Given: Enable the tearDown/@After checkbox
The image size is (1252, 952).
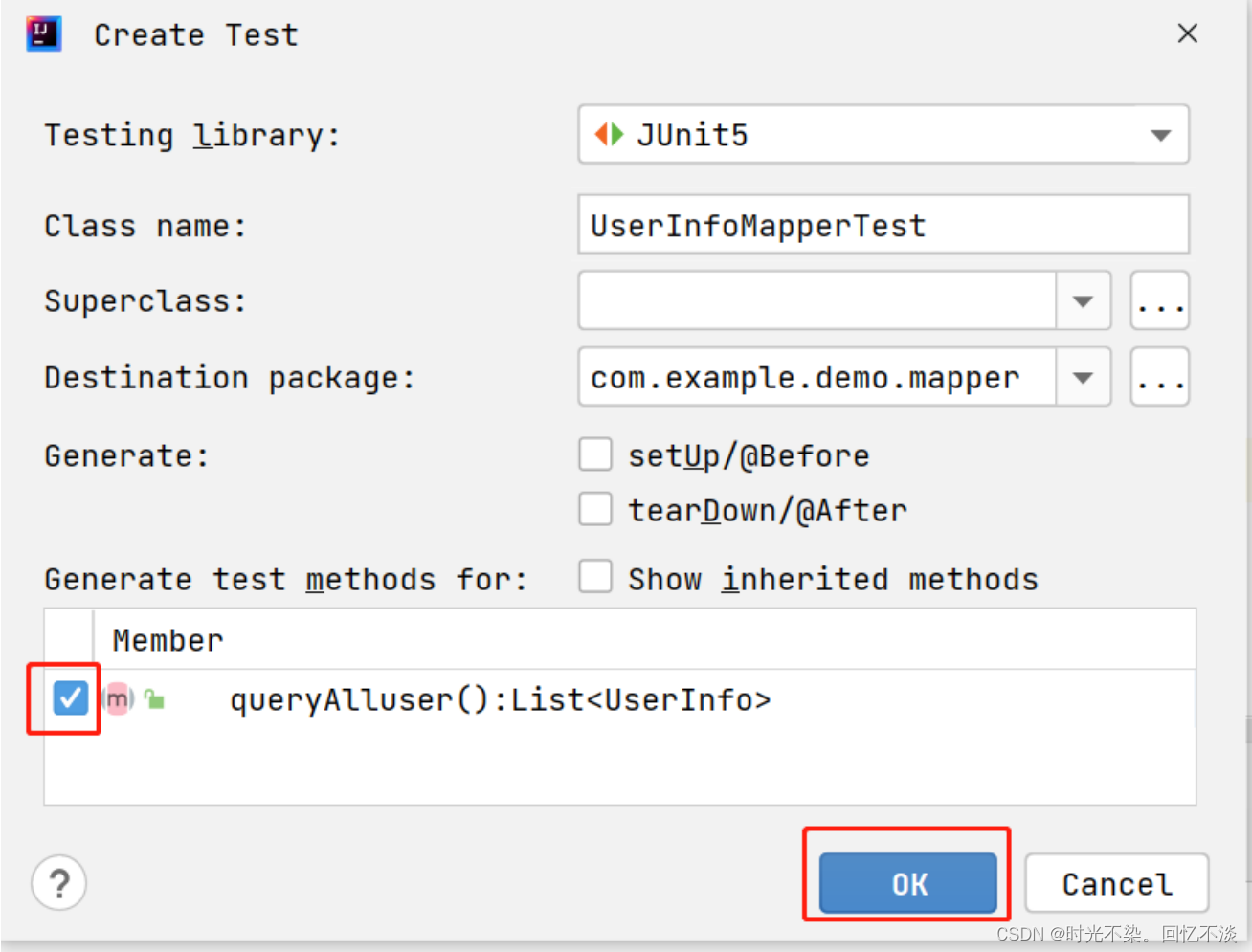Looking at the screenshot, I should [x=595, y=508].
